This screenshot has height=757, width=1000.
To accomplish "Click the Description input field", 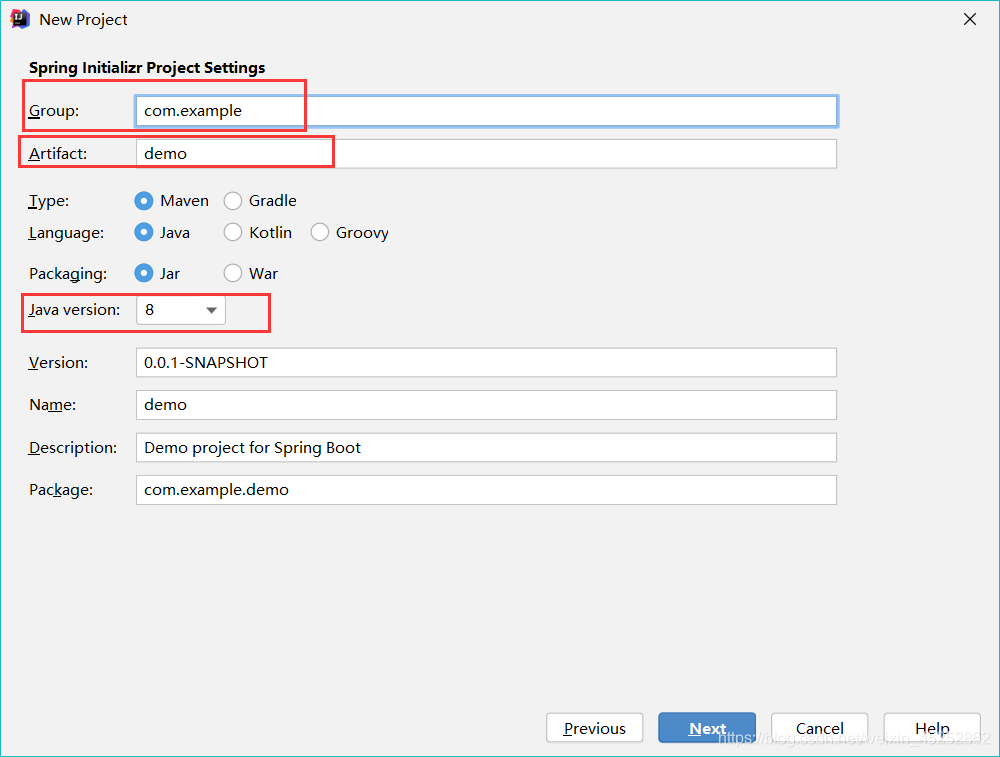I will click(487, 448).
